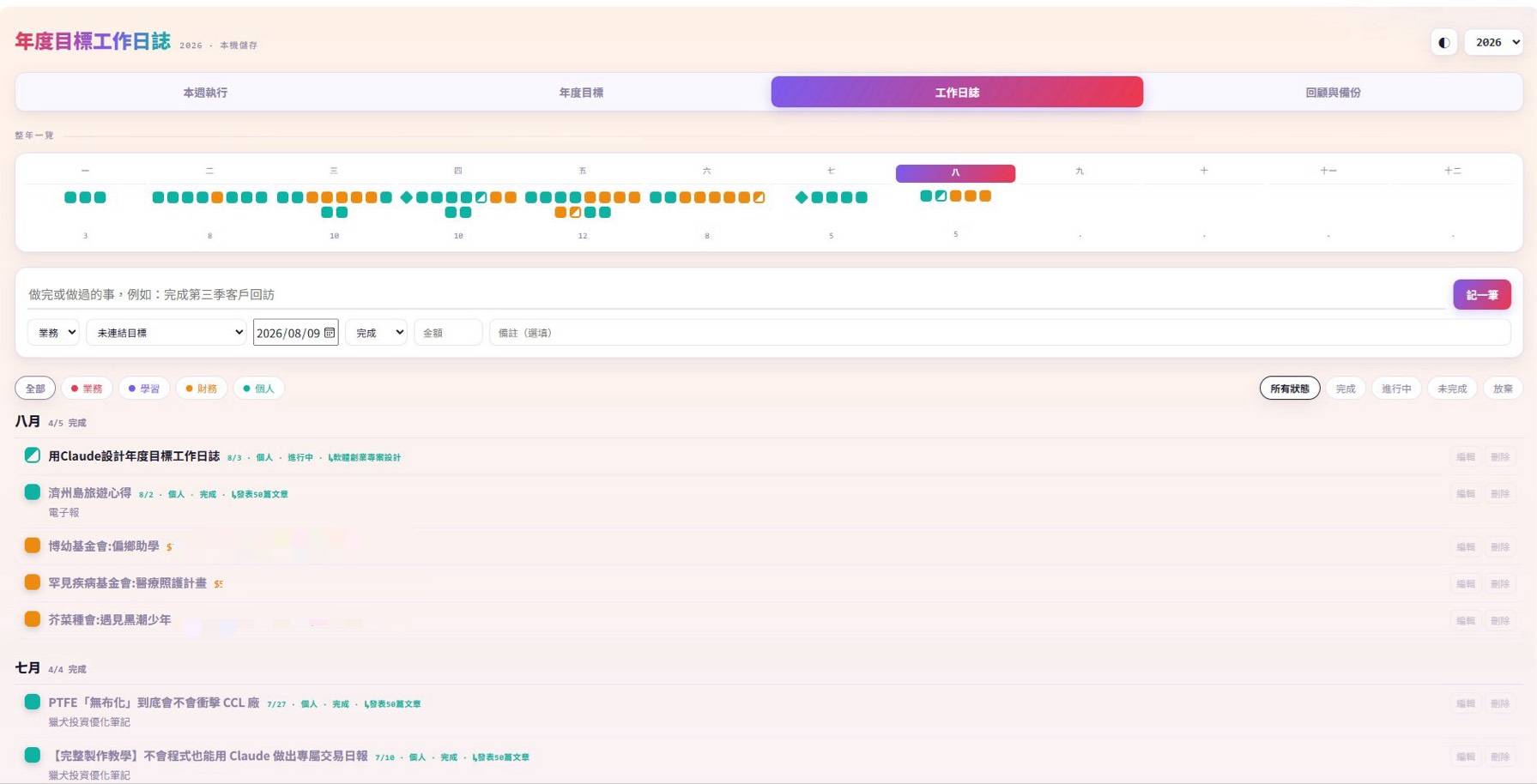Click the orange status icon beside 芥菜種會:遇見黑潮少年
The image size is (1537, 784).
click(x=33, y=619)
